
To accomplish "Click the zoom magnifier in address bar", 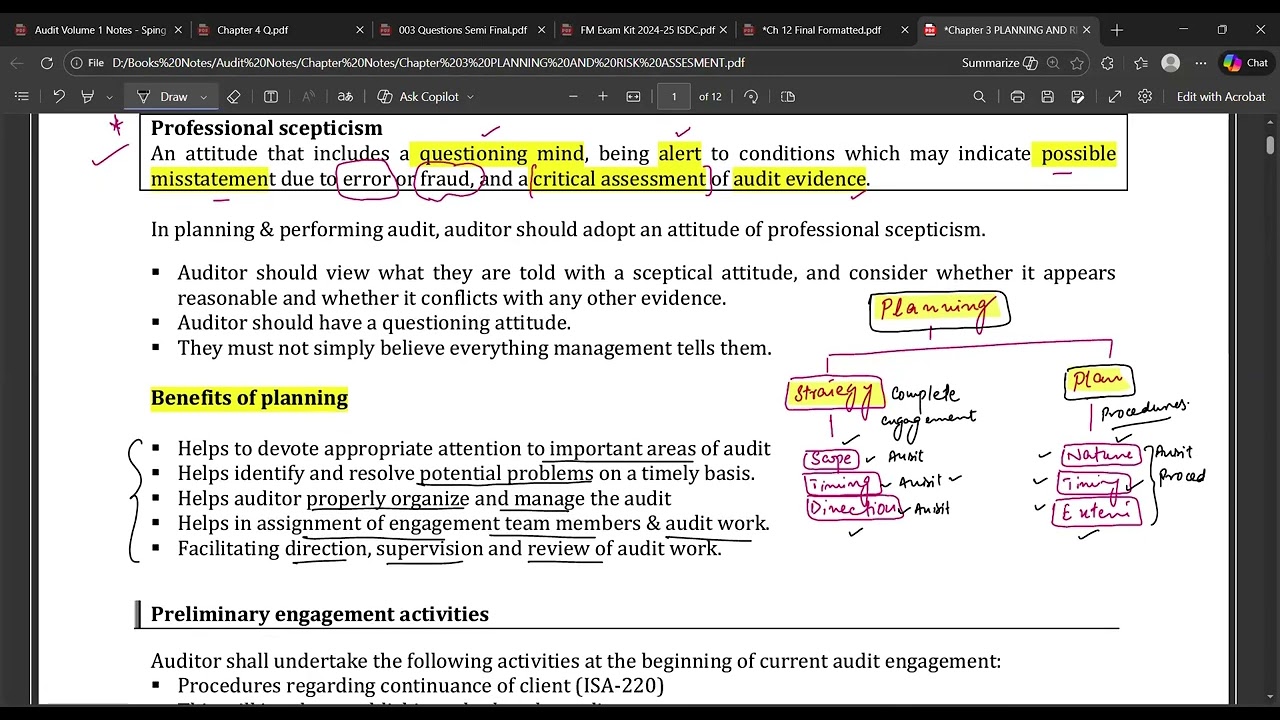I will click(1053, 63).
